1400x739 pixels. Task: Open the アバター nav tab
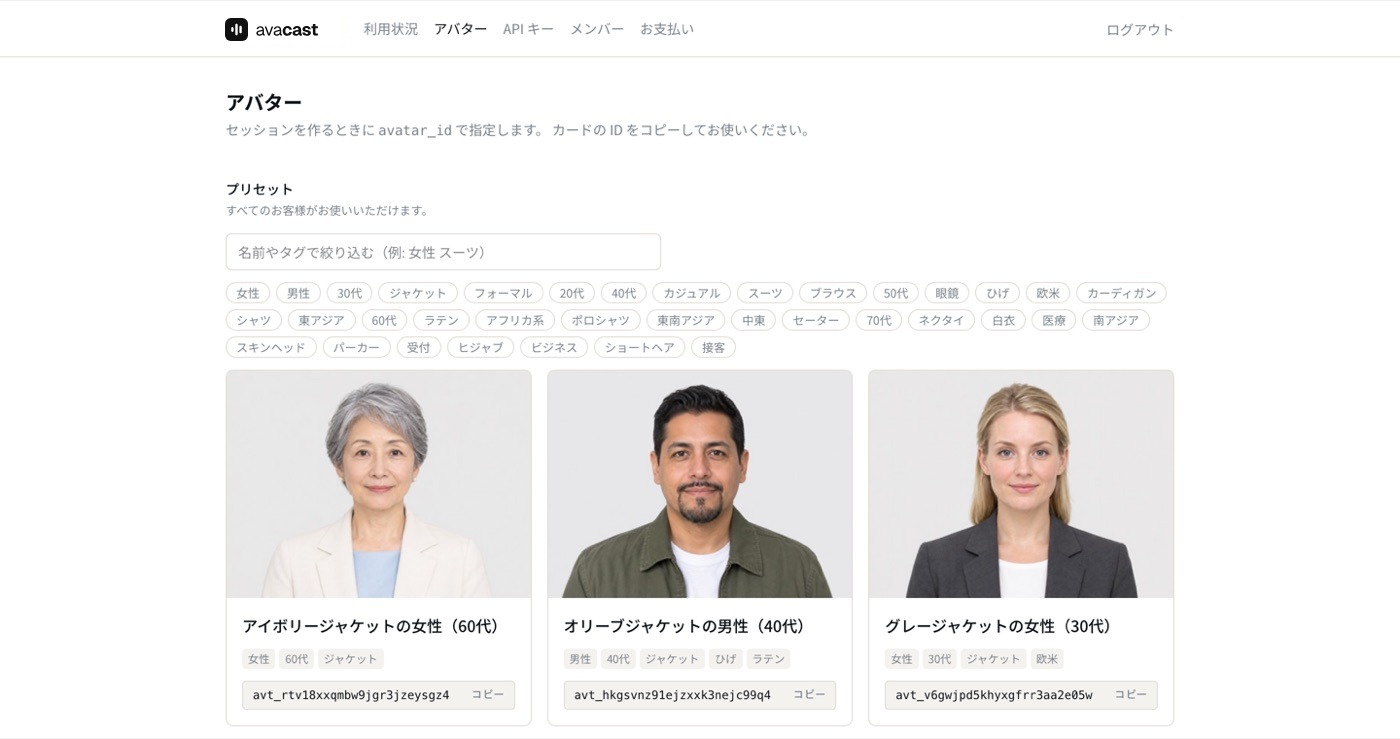[461, 29]
